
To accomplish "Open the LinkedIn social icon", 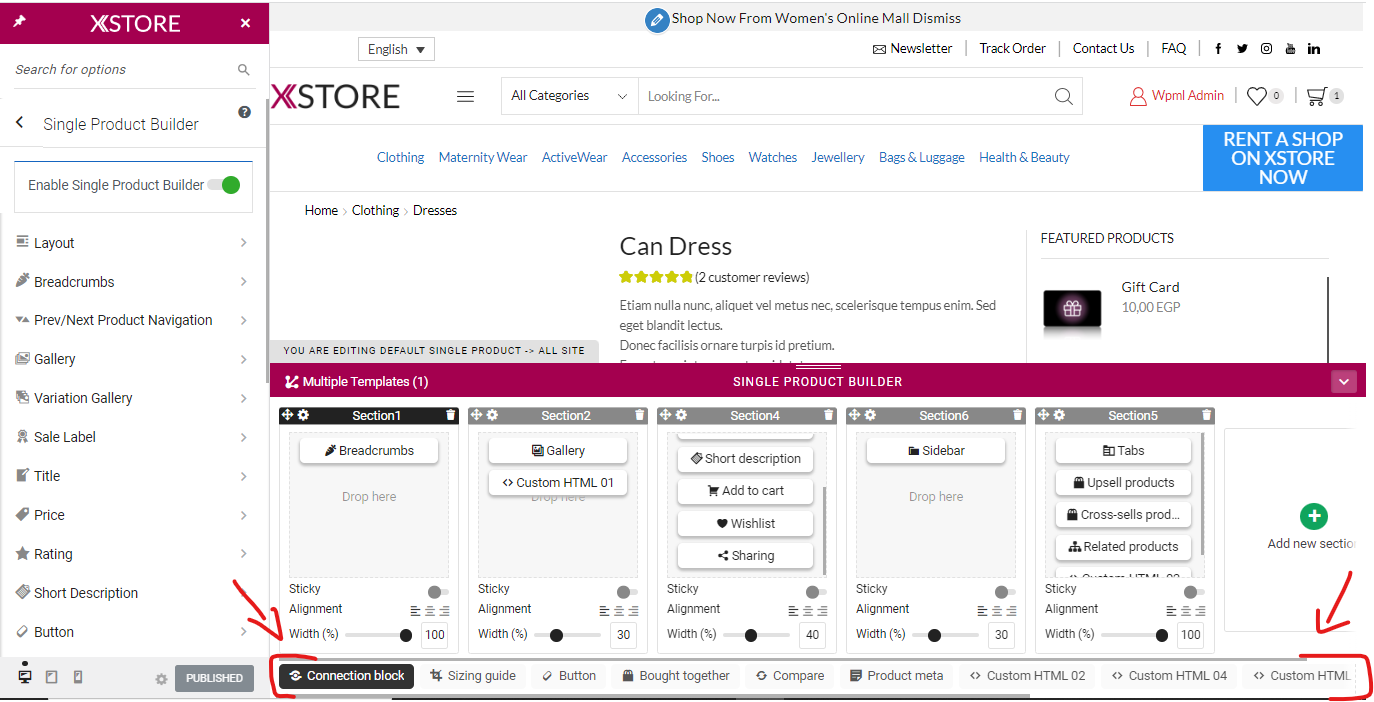I will click(1314, 48).
